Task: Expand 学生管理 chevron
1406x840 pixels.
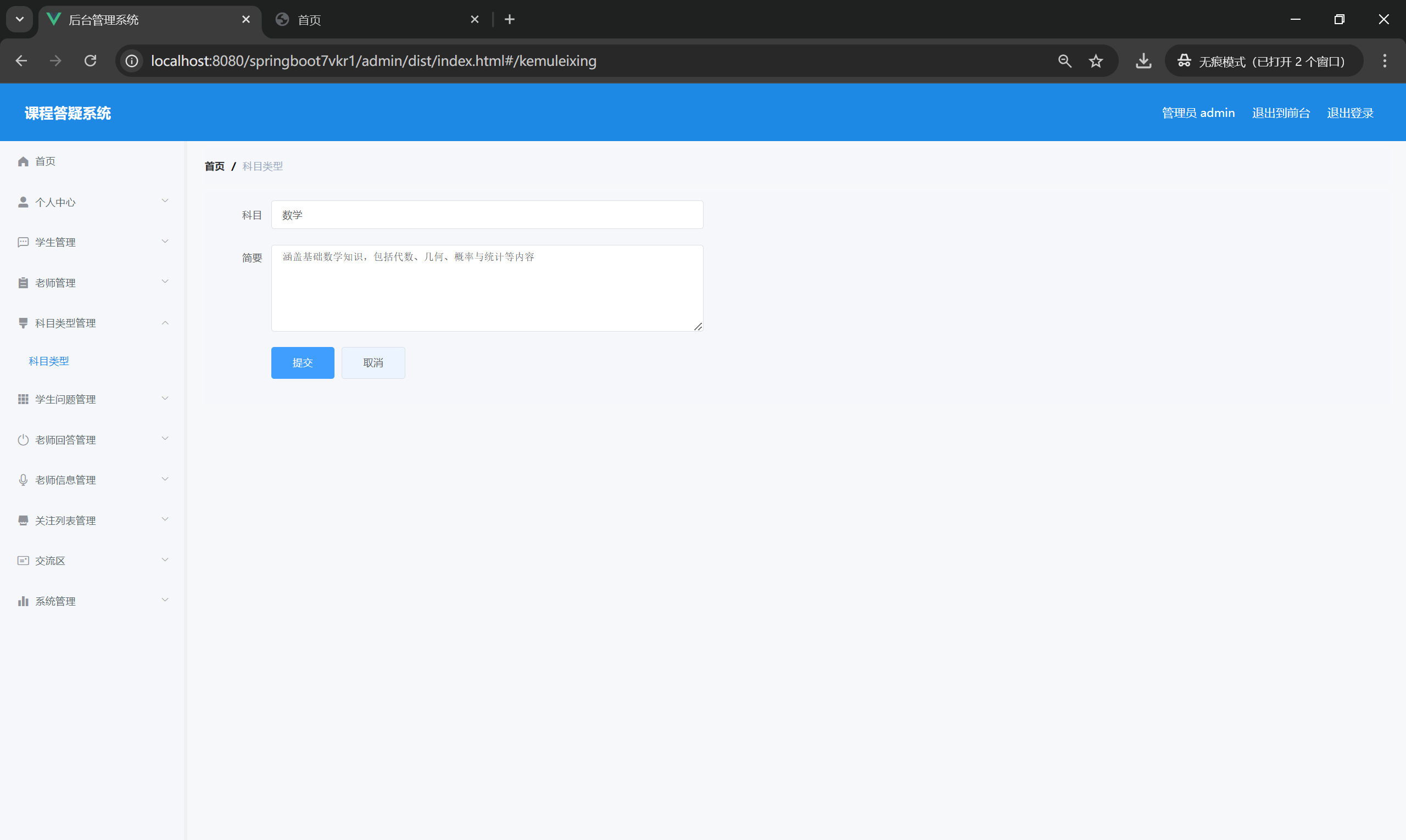Action: click(165, 242)
